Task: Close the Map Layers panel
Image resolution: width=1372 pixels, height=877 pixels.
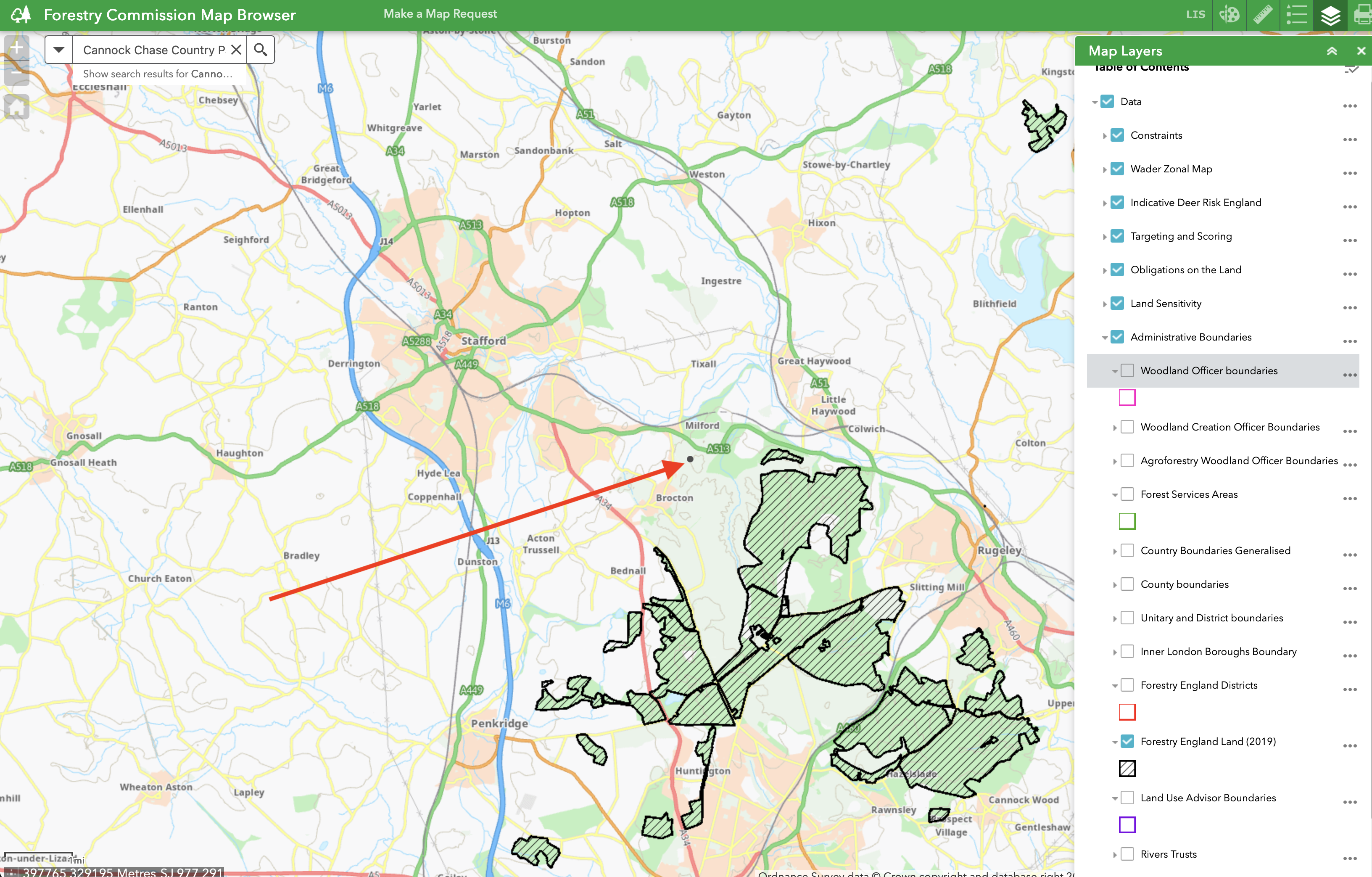Action: (1361, 51)
